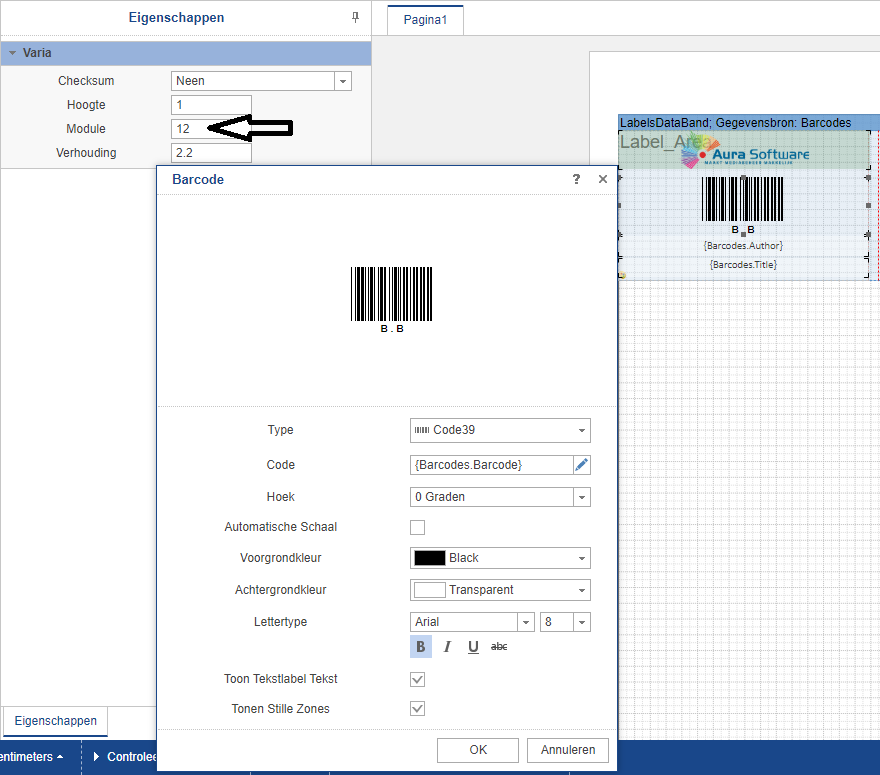Open the barcode Type dropdown showing Code39
The height and width of the screenshot is (775, 880).
(500, 430)
